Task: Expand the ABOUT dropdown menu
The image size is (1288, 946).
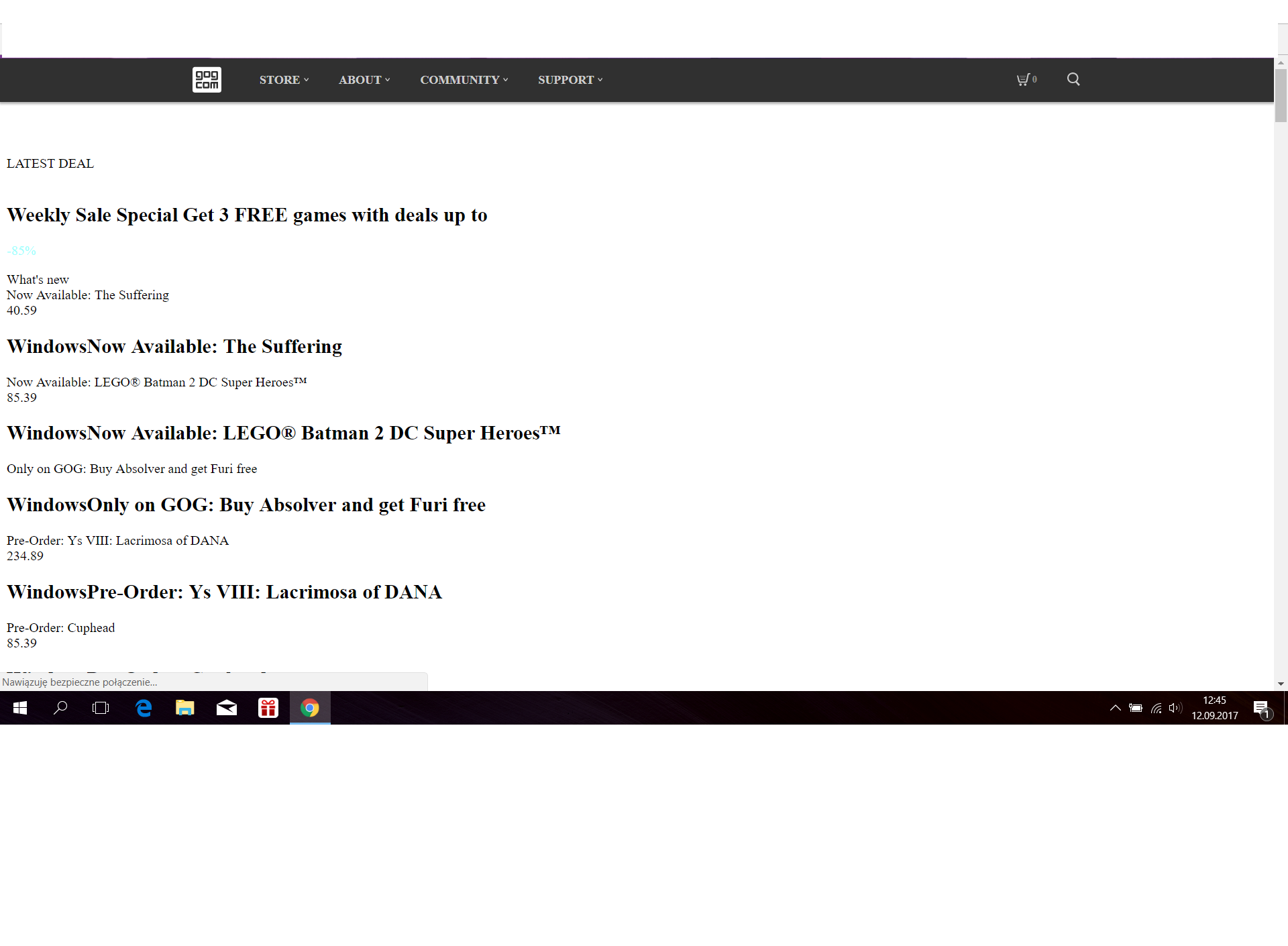Action: point(364,80)
